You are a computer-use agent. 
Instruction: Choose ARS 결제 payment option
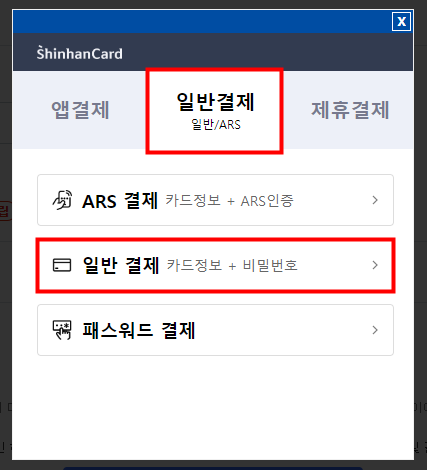(x=215, y=200)
